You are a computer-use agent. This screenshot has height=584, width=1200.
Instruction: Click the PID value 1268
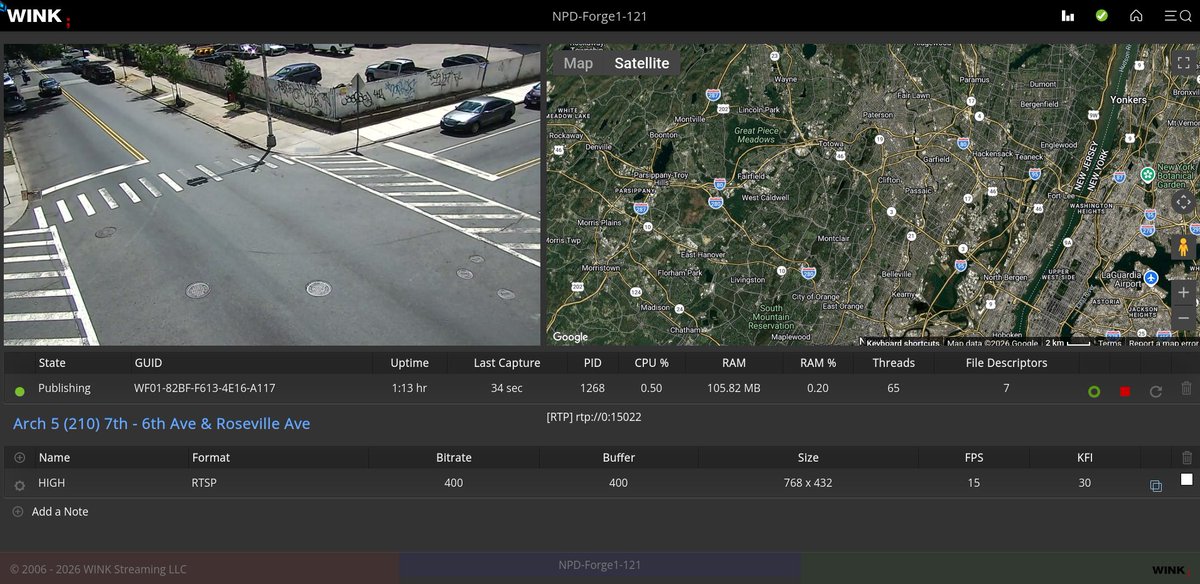pyautogui.click(x=593, y=388)
